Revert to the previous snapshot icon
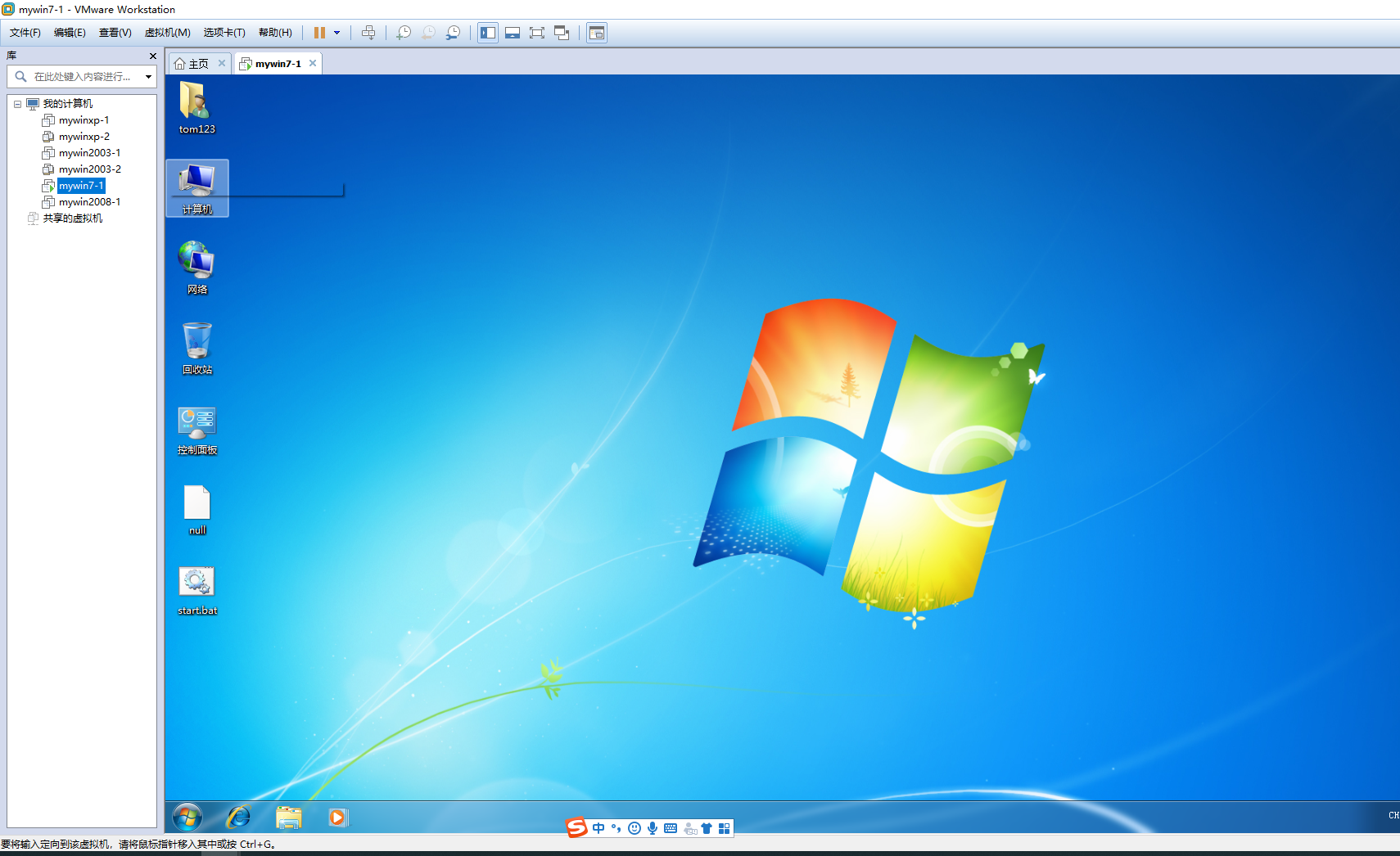Screen dimensions: 1400x856 [428, 33]
